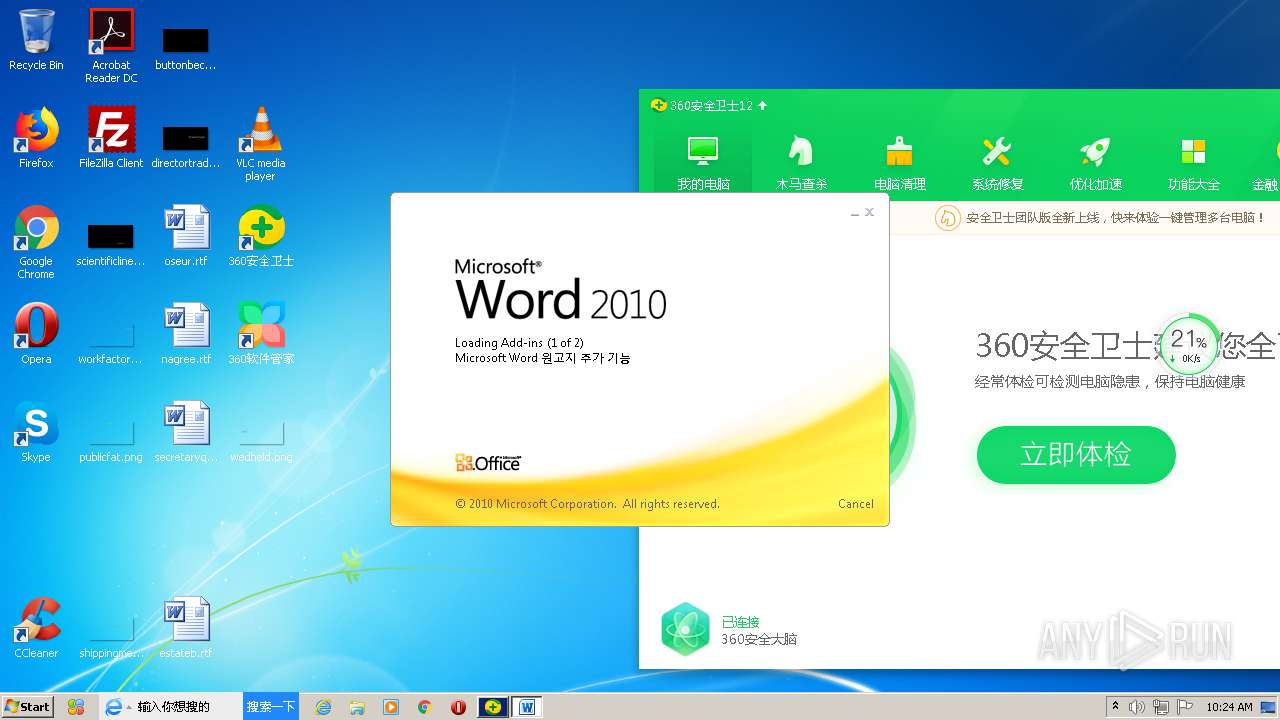Switch to Word taskbar button
The width and height of the screenshot is (1280, 720).
527,707
